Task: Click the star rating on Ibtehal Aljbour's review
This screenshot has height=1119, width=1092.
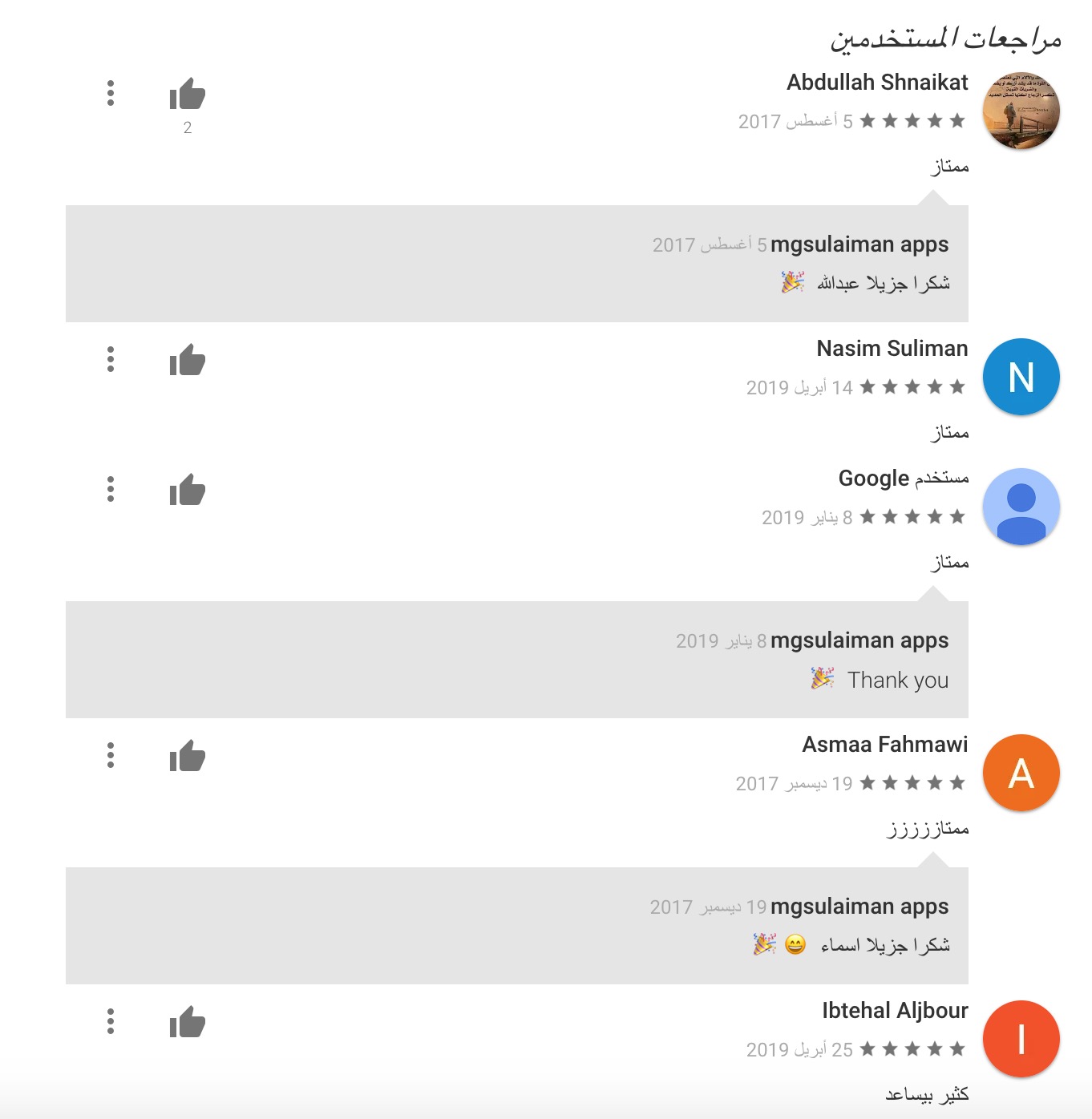Action: coord(912,1049)
